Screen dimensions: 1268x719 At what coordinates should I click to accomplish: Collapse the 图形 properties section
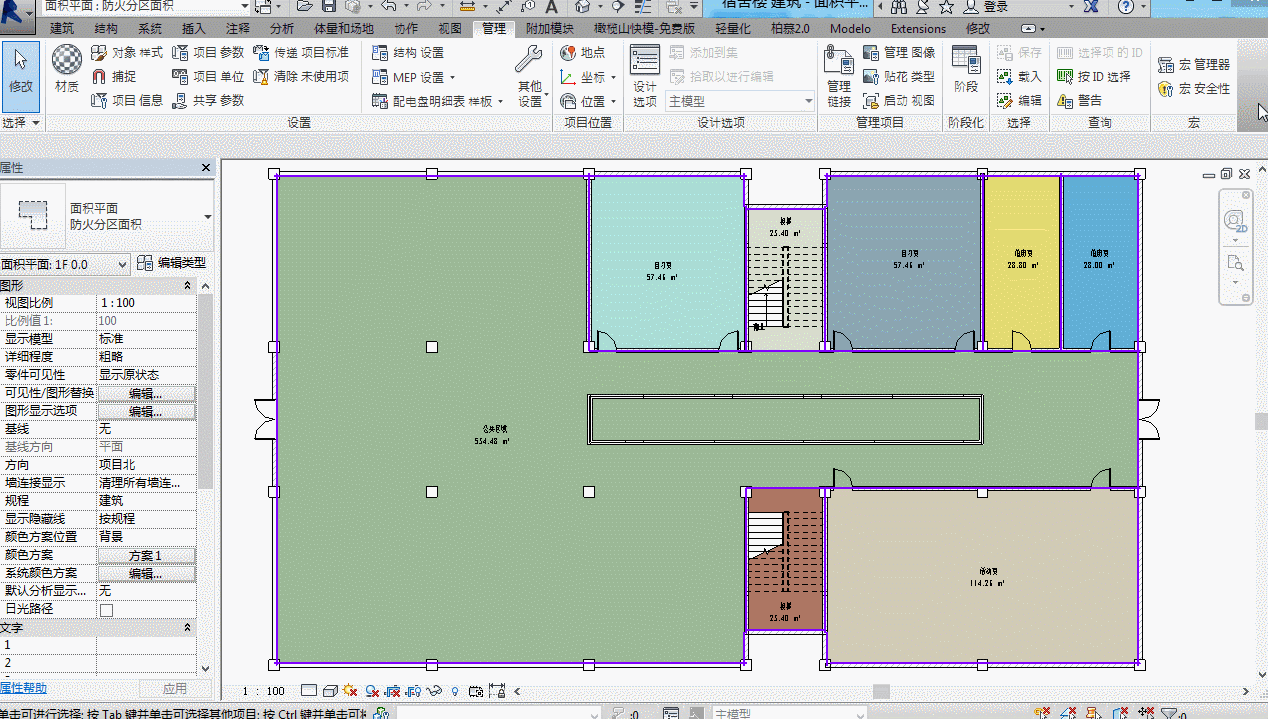coord(187,285)
